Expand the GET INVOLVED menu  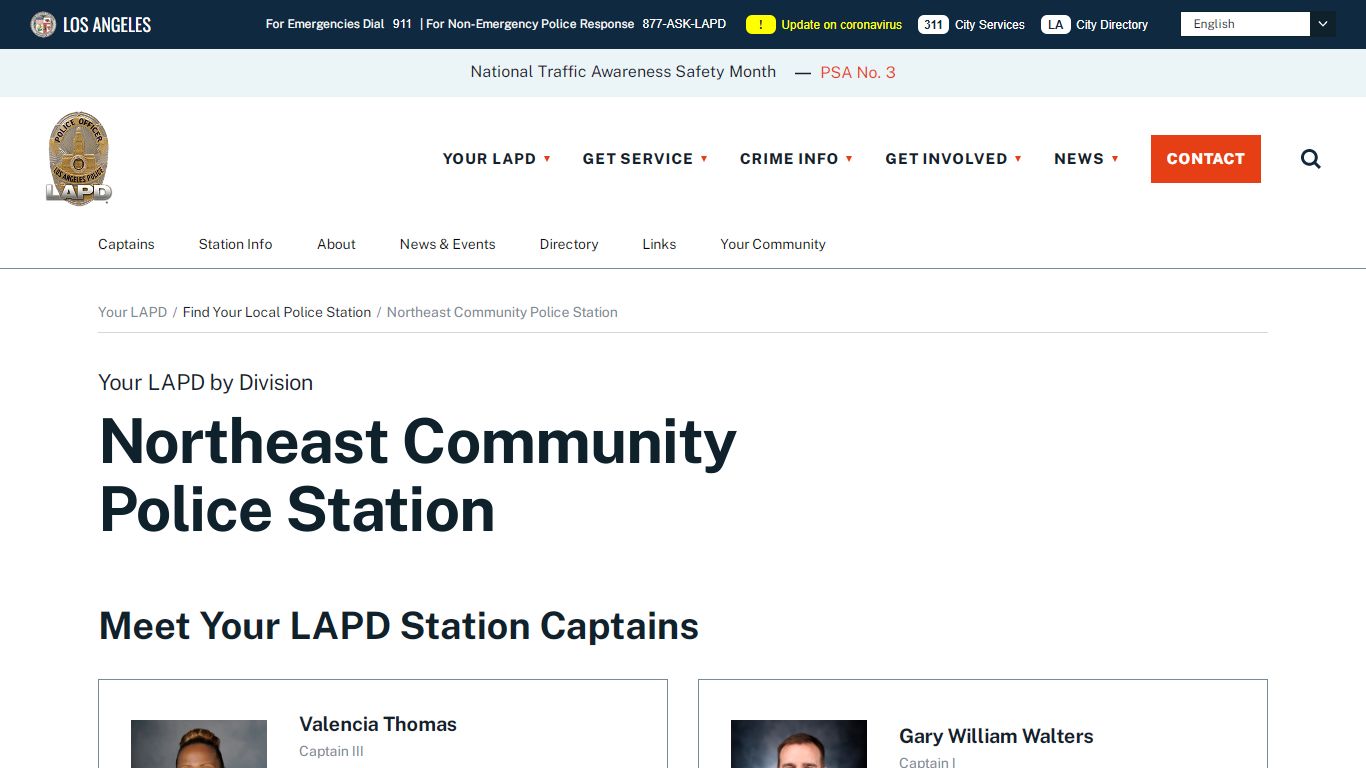pos(953,159)
